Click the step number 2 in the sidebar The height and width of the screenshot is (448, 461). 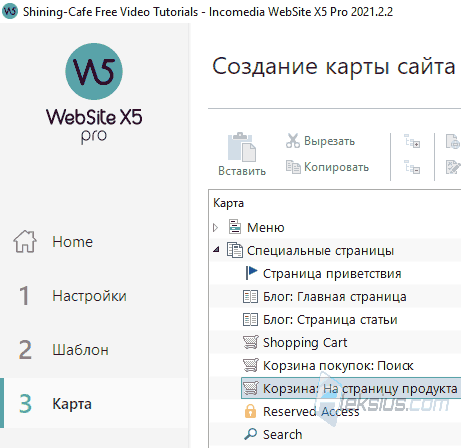(25, 350)
